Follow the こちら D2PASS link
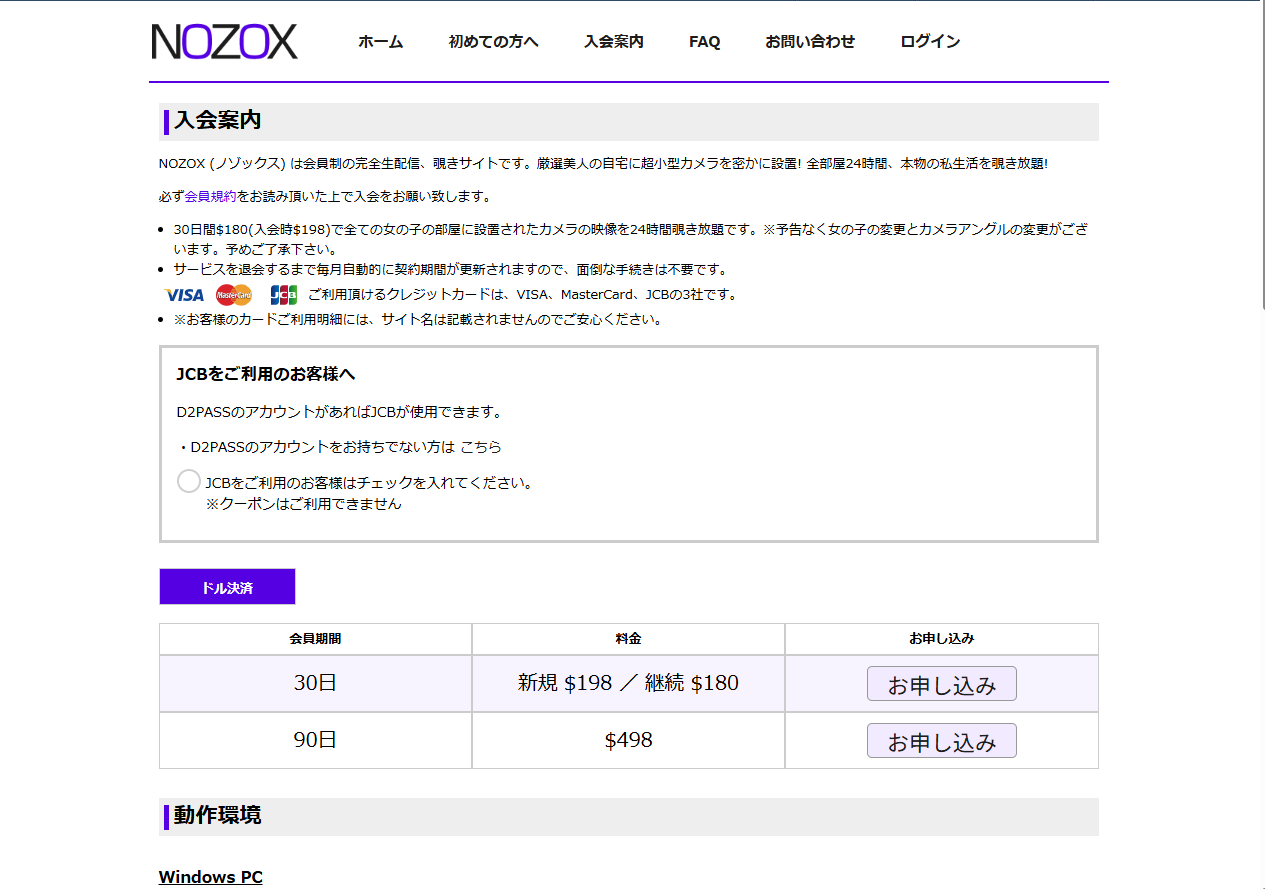This screenshot has height=889, width=1265. point(481,447)
